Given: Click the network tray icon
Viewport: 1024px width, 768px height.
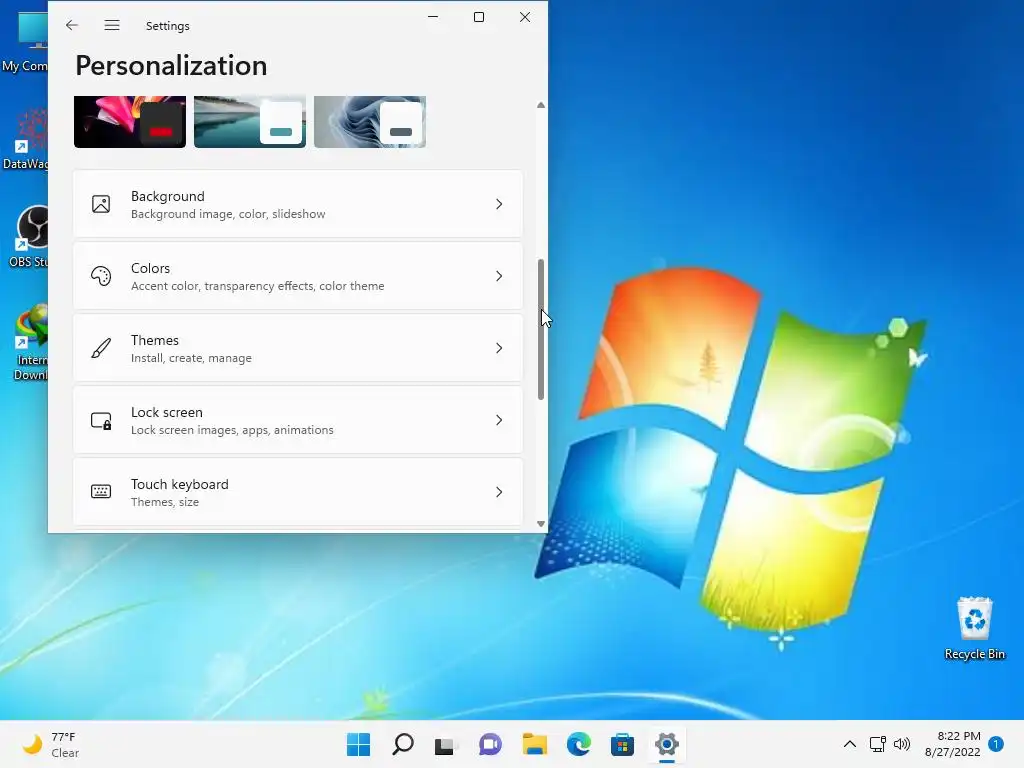Looking at the screenshot, I should [x=878, y=744].
